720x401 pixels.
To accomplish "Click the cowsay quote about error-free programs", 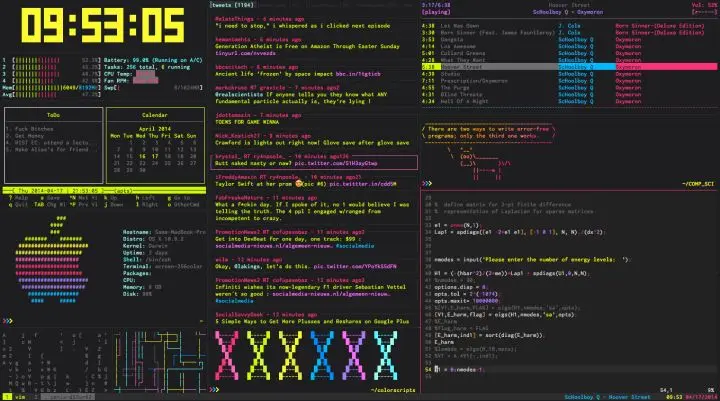I will (488, 133).
